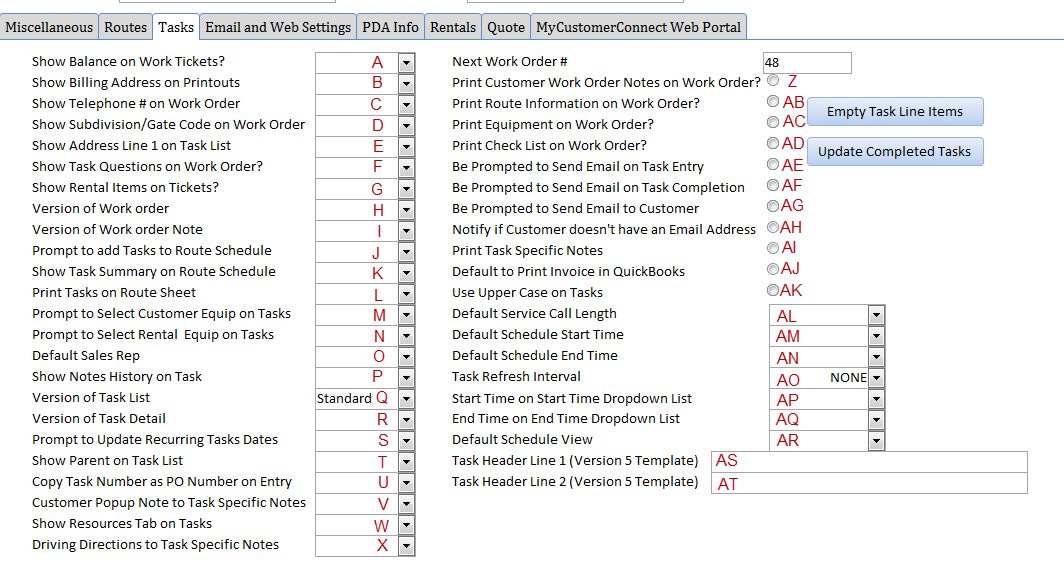Open the Default Schedule View dropdown
This screenshot has width=1064, height=579.
point(877,442)
